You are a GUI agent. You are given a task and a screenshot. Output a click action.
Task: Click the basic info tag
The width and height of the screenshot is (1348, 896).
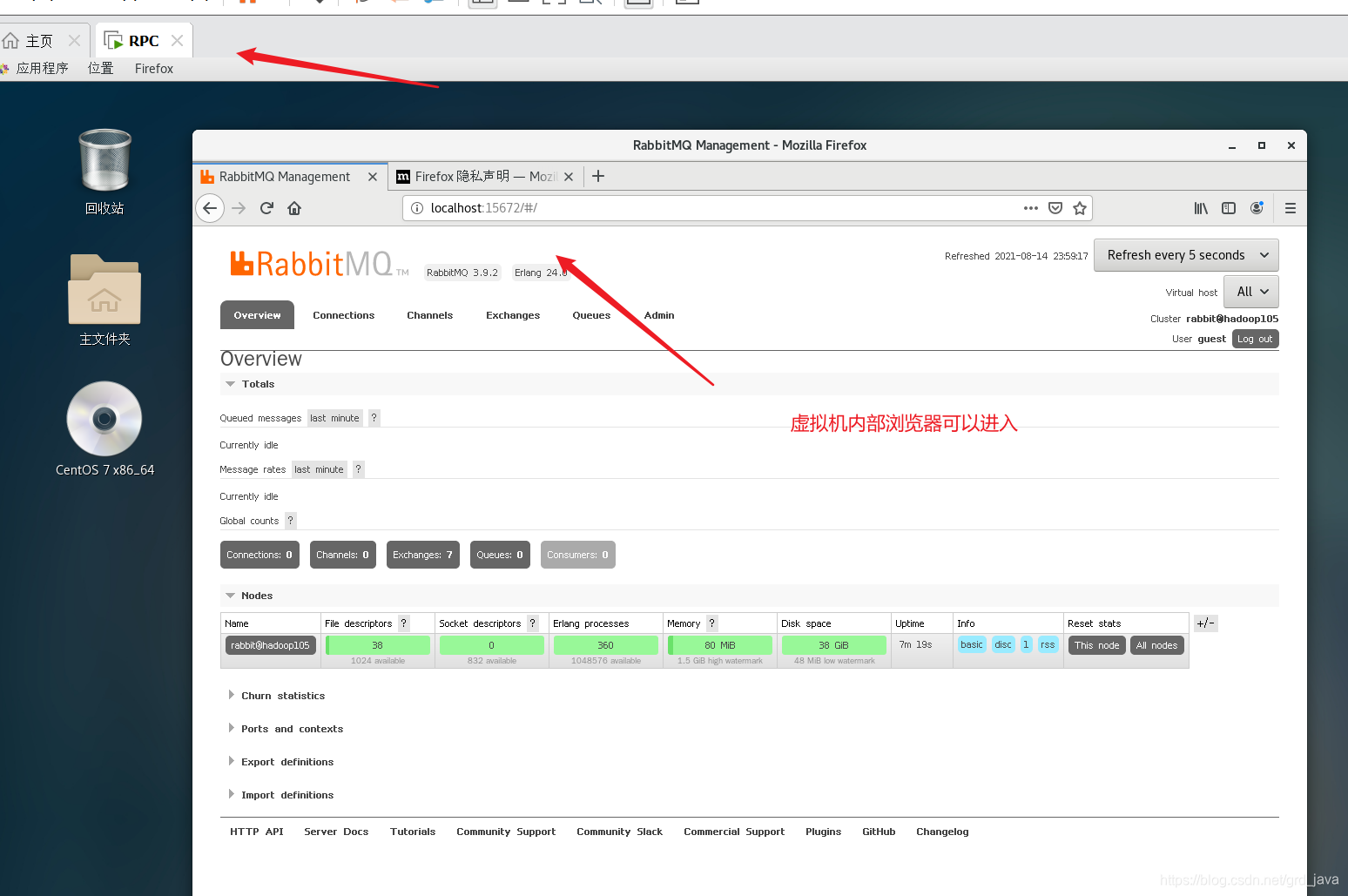pyautogui.click(x=972, y=644)
